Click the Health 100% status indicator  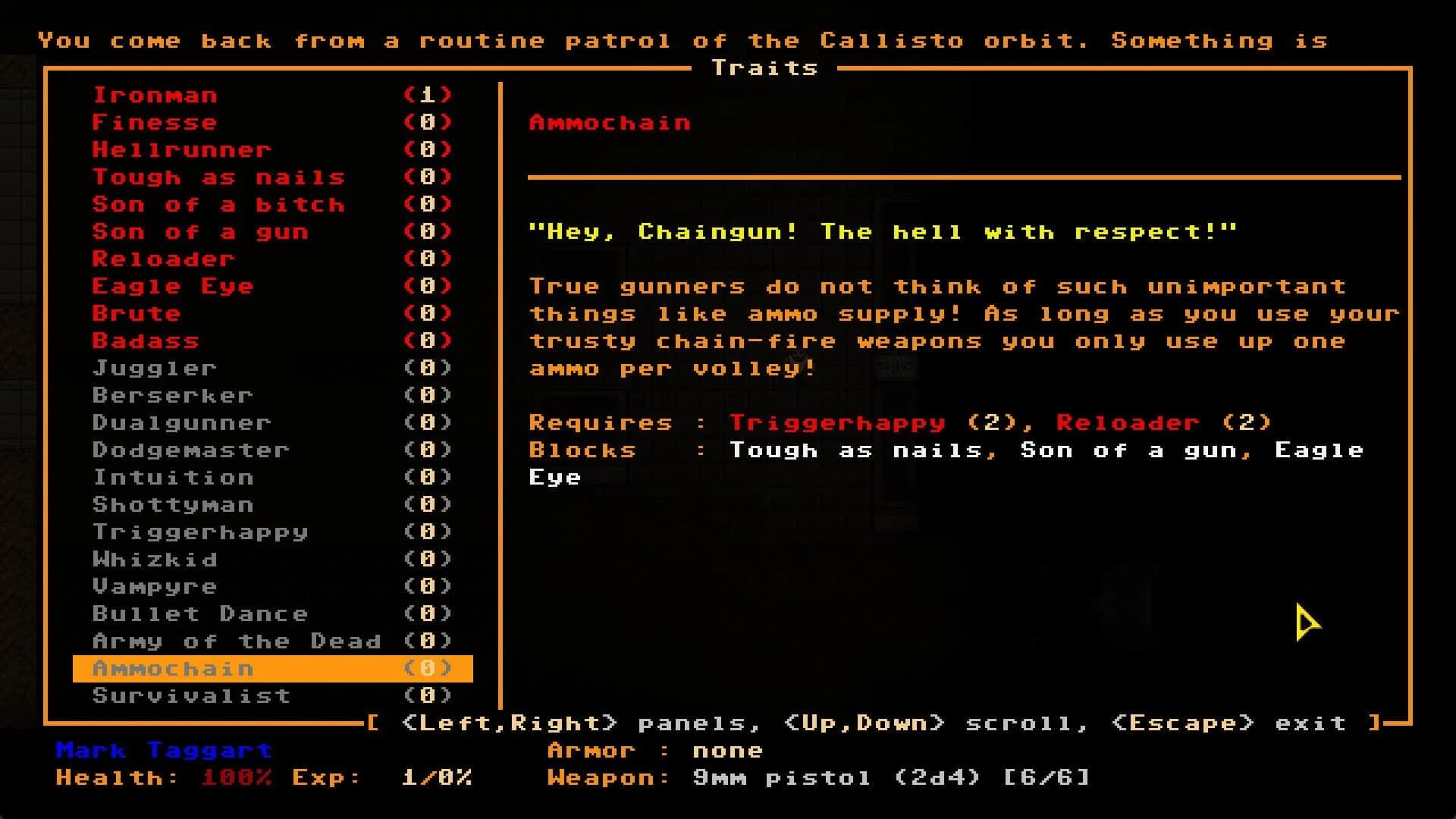click(x=163, y=777)
